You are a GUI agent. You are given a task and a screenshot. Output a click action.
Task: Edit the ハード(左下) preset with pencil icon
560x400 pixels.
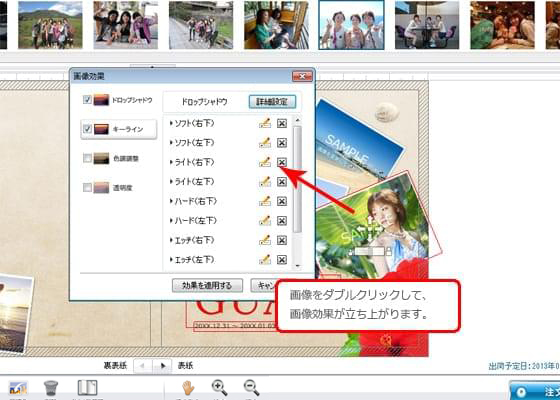tap(265, 221)
